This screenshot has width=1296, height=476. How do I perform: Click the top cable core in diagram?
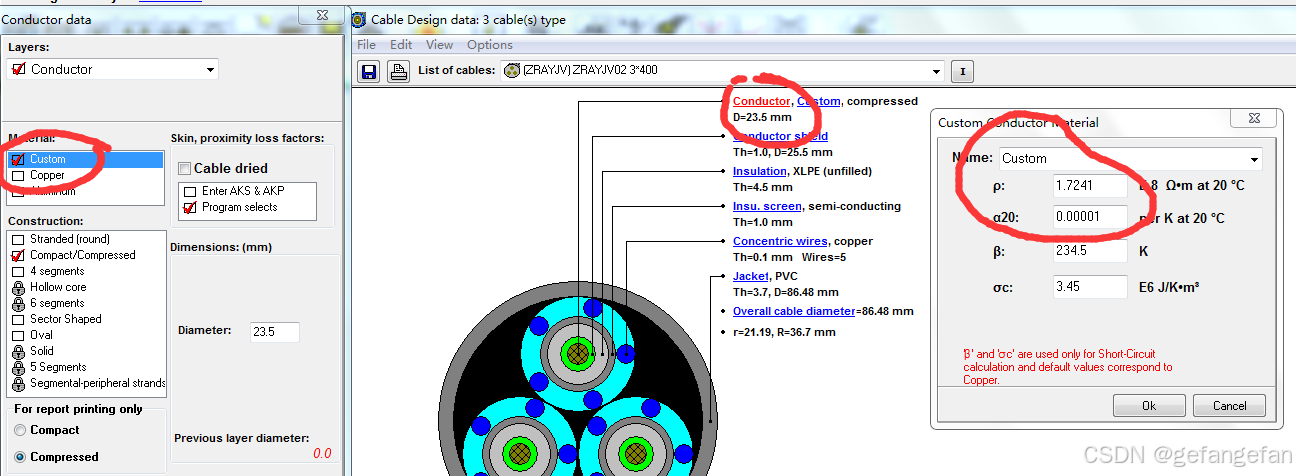[577, 352]
